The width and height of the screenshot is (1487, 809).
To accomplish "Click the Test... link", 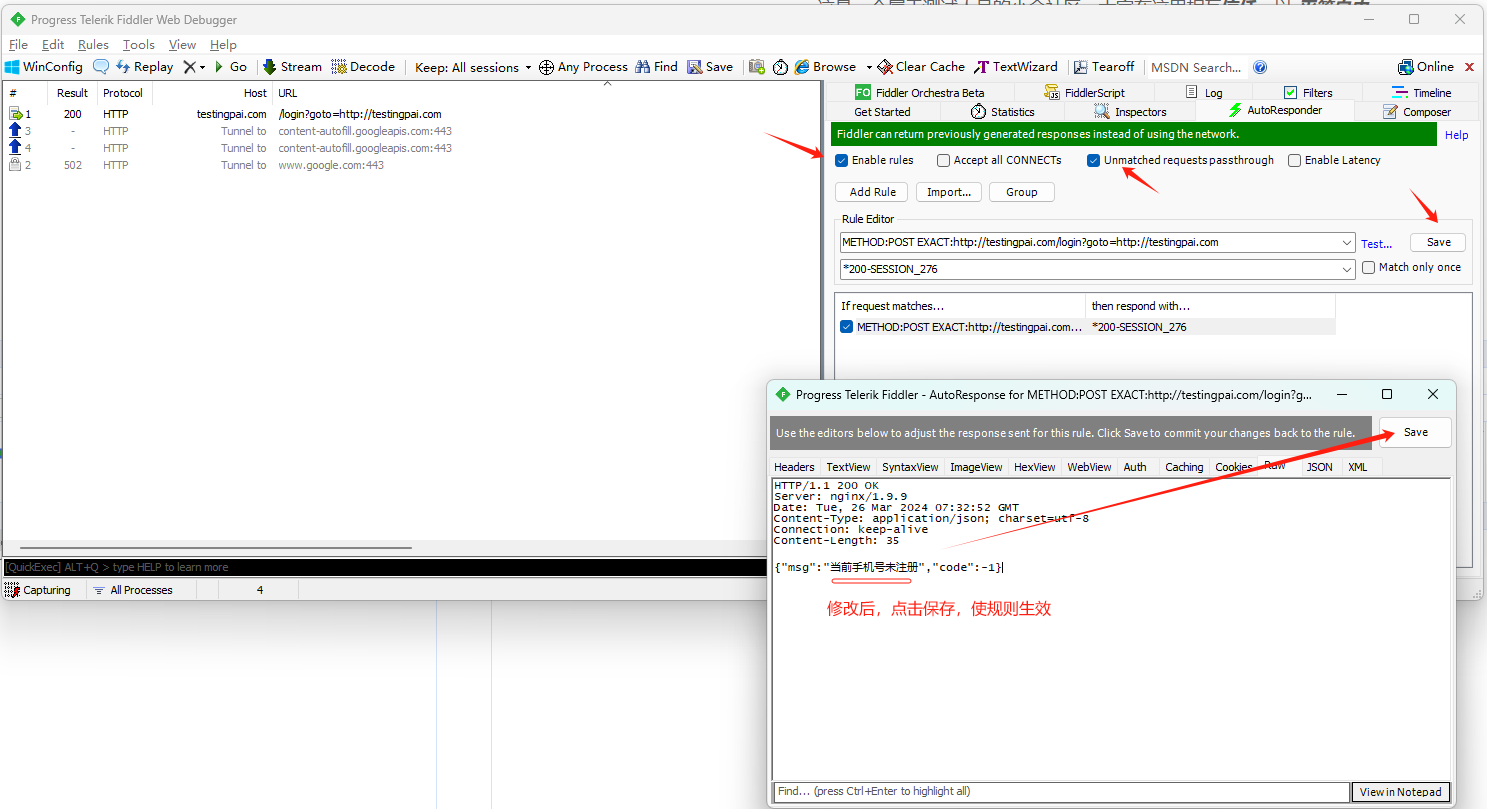I will pyautogui.click(x=1376, y=243).
